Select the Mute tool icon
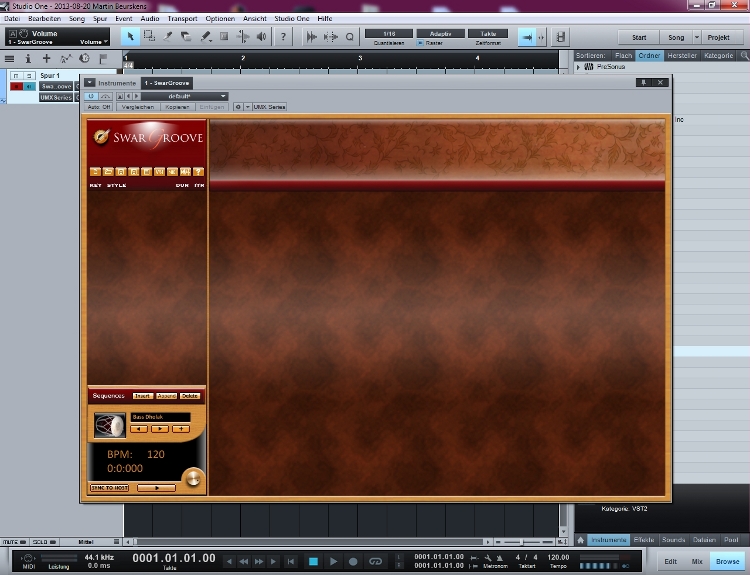Image resolution: width=750 pixels, height=575 pixels. tap(224, 36)
